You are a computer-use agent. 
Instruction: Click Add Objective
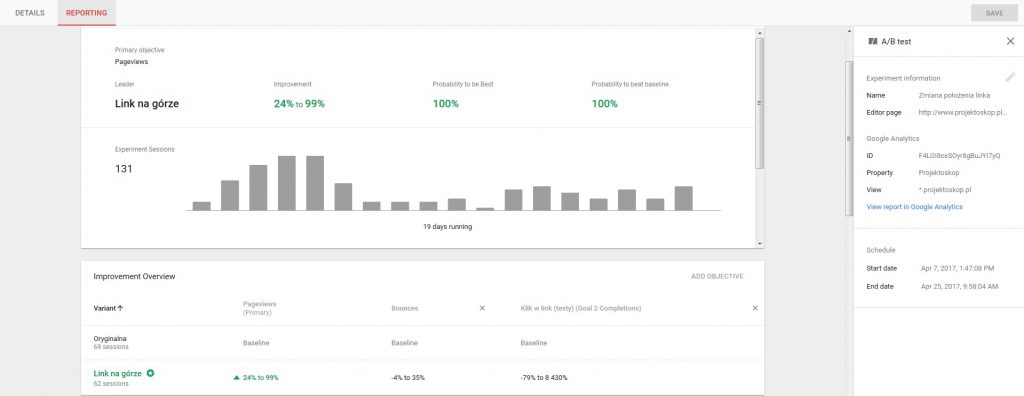(x=717, y=276)
